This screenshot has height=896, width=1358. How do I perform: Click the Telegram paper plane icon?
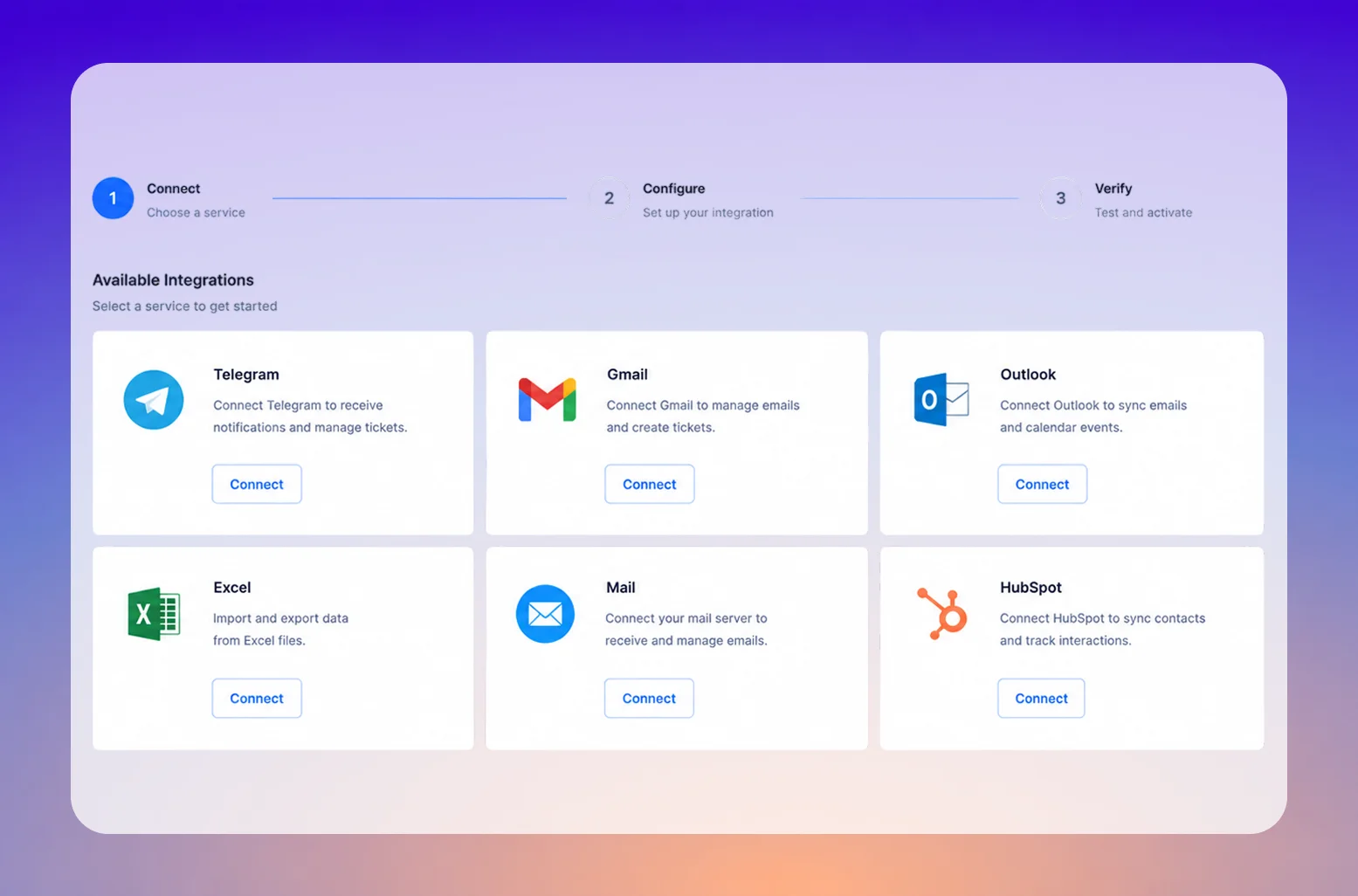tap(154, 400)
